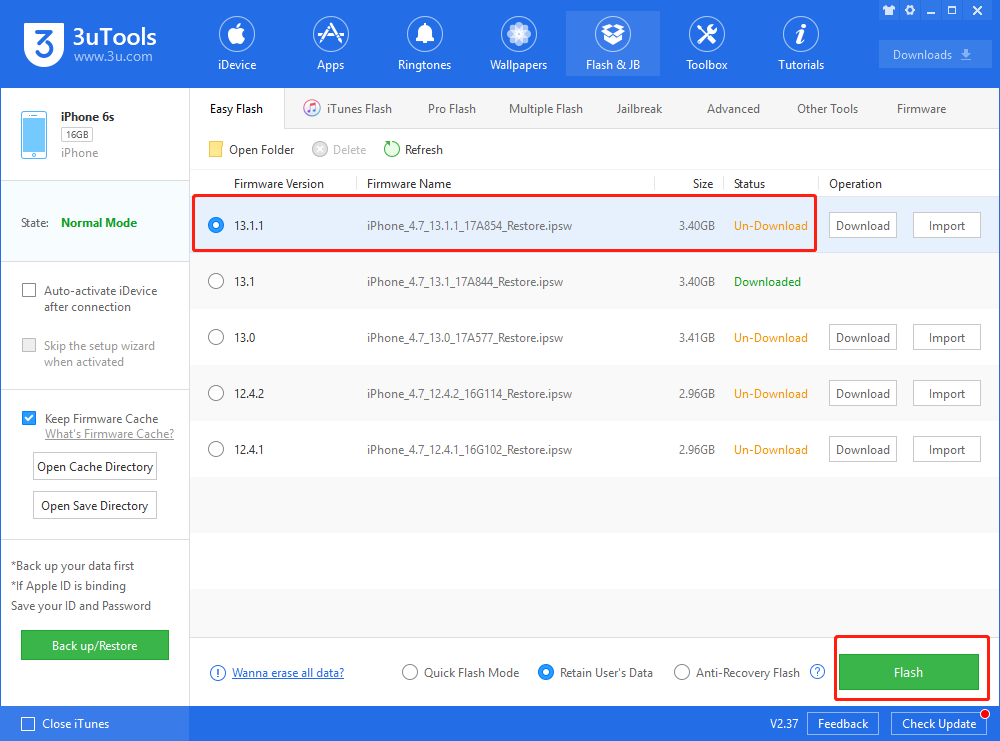Open the Apps section

330,43
